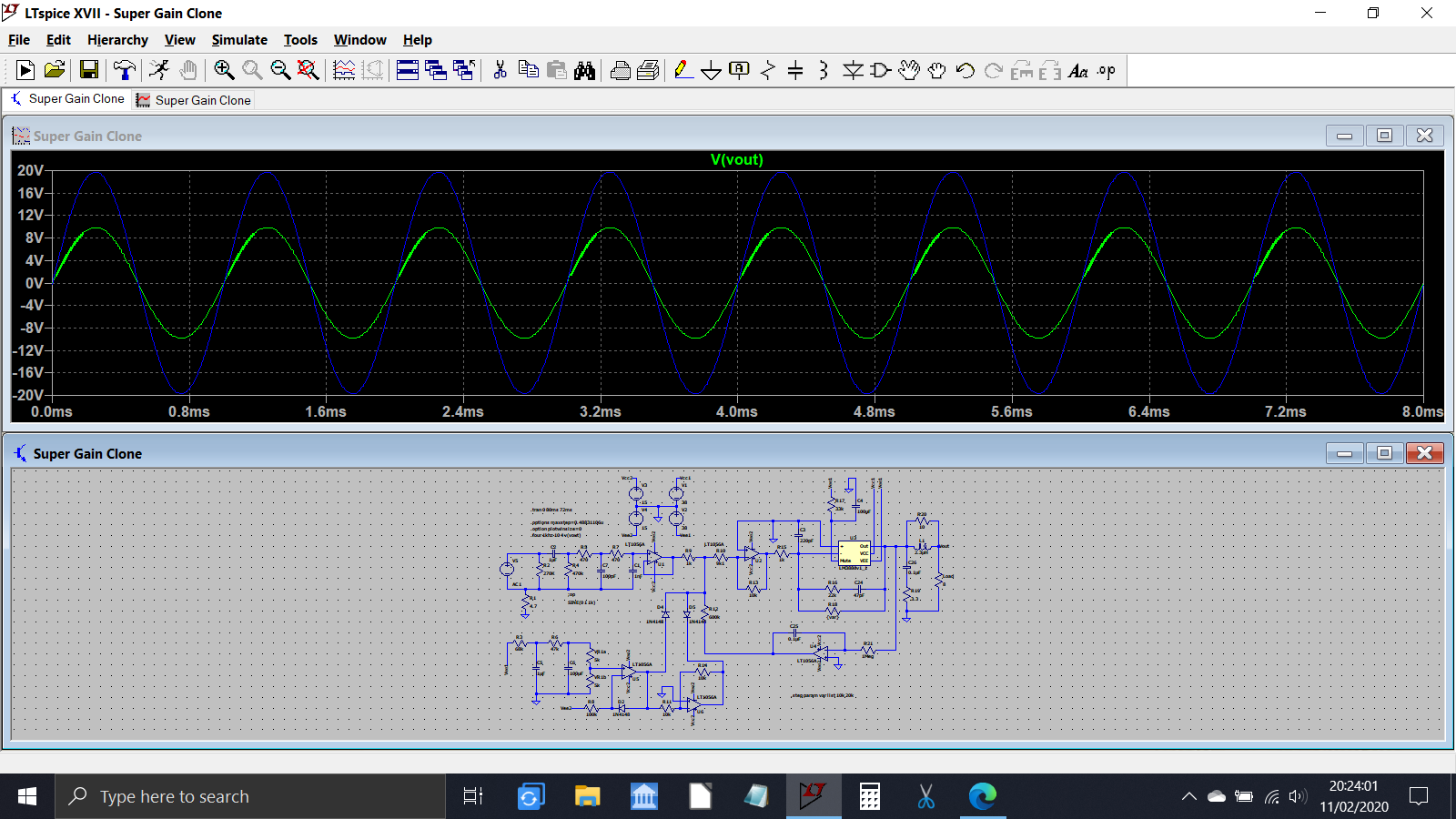Open the notification center icon
1456x819 pixels.
click(1419, 796)
